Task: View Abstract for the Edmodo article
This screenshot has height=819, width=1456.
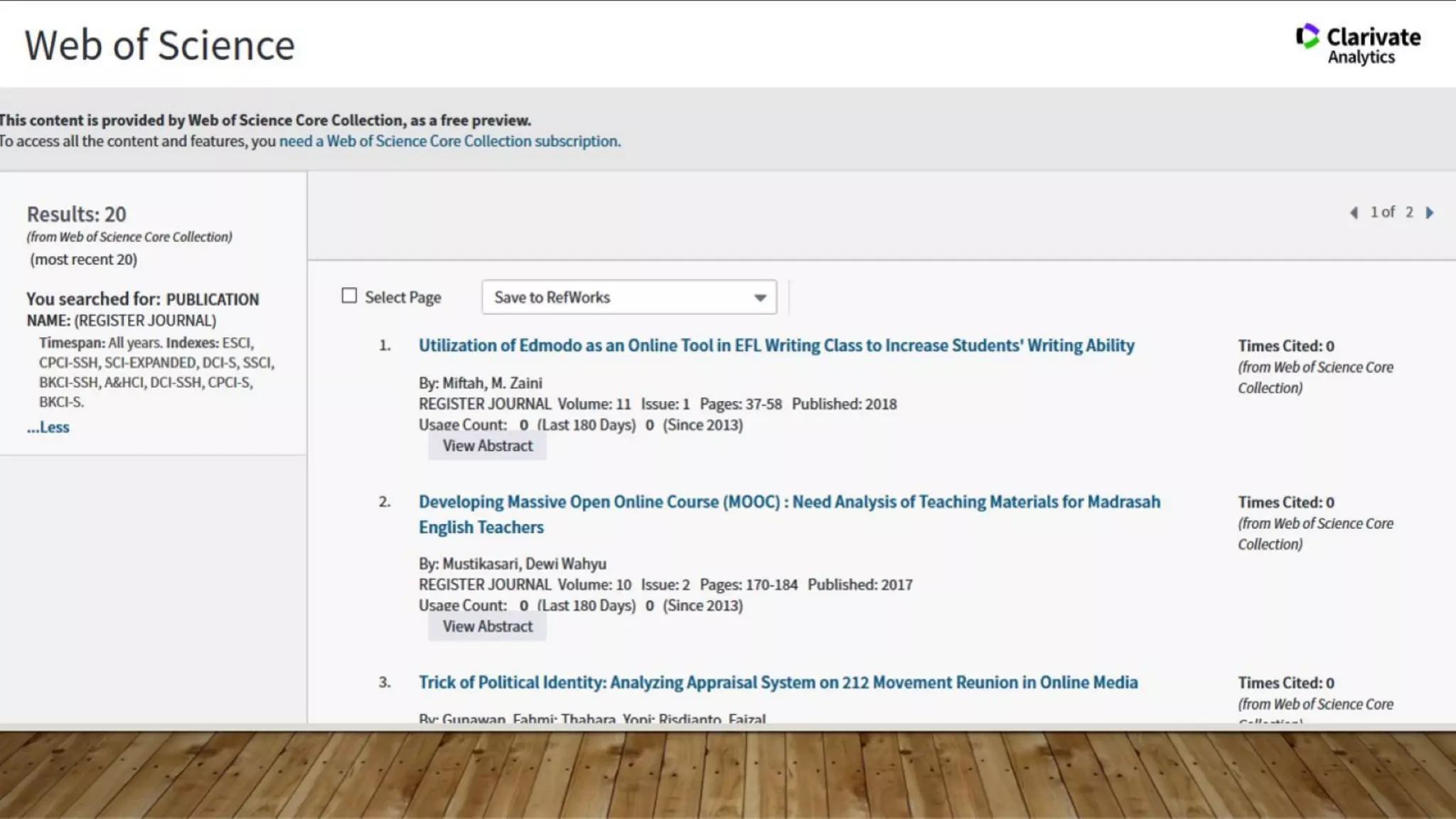Action: click(488, 446)
